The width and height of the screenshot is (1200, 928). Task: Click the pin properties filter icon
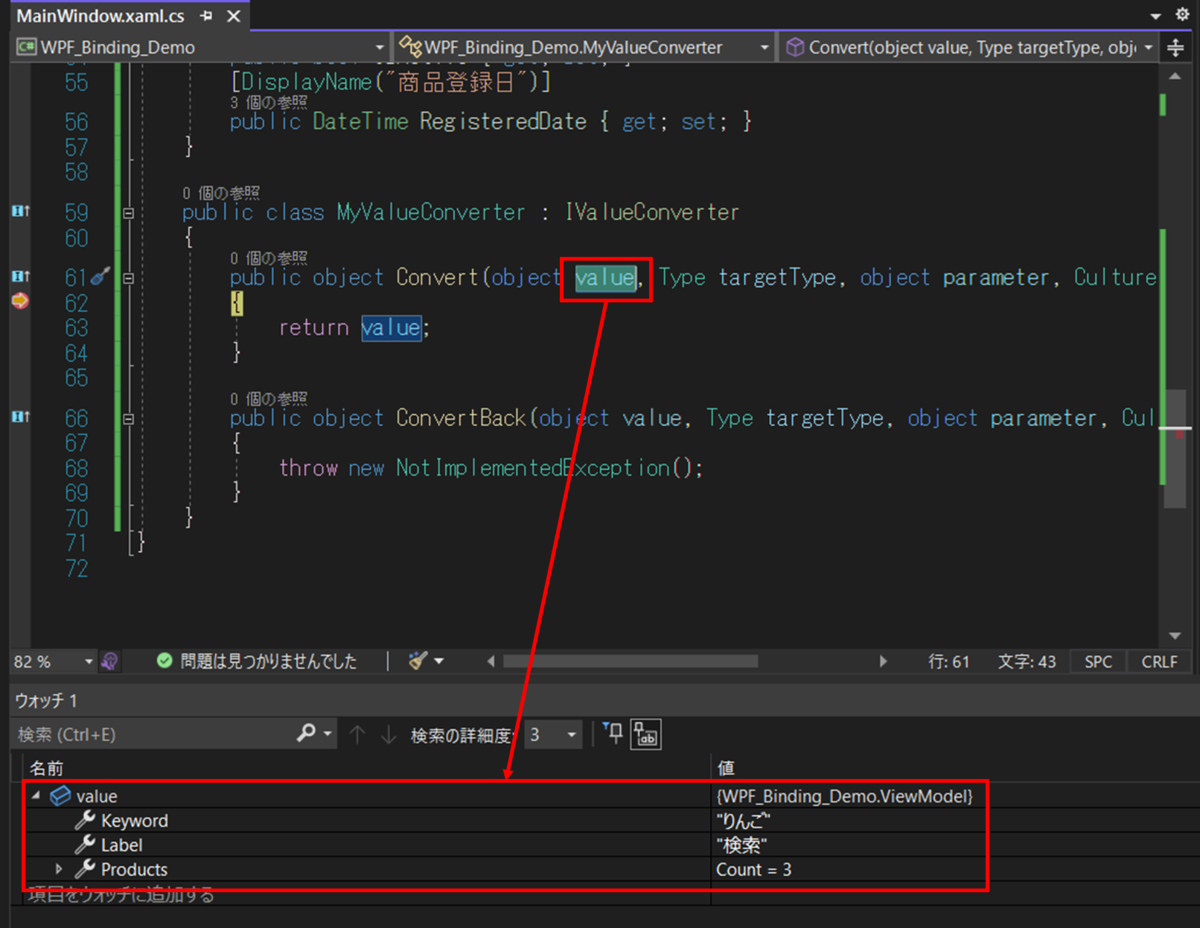(614, 735)
